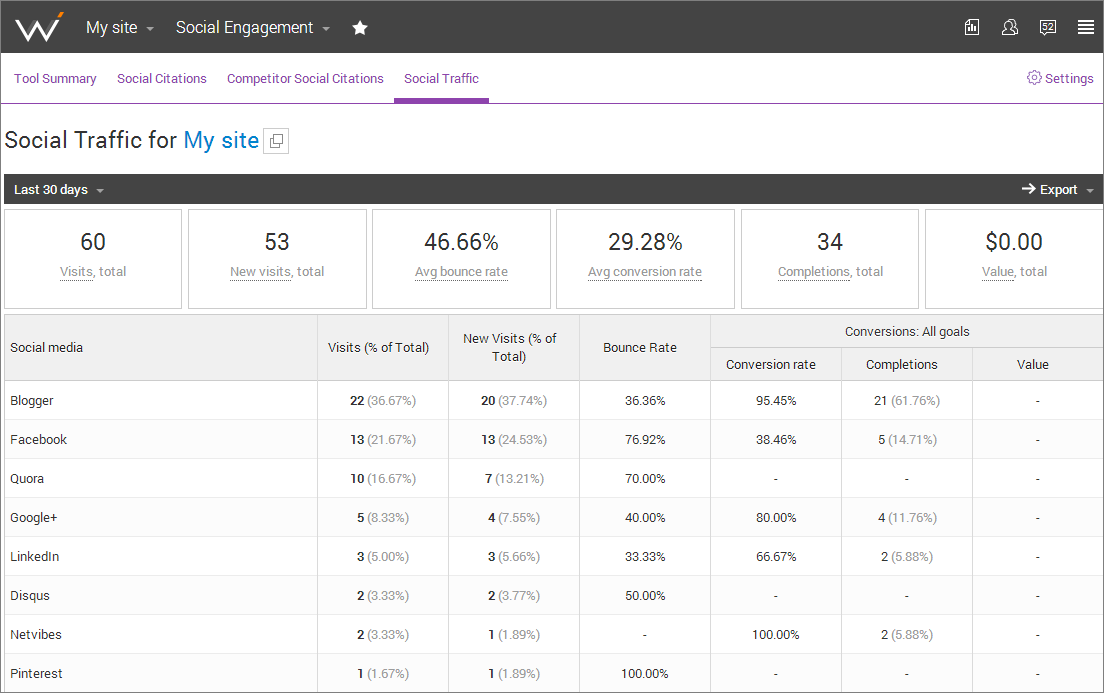Select the Netvibes row name
This screenshot has height=693, width=1104.
pos(36,635)
